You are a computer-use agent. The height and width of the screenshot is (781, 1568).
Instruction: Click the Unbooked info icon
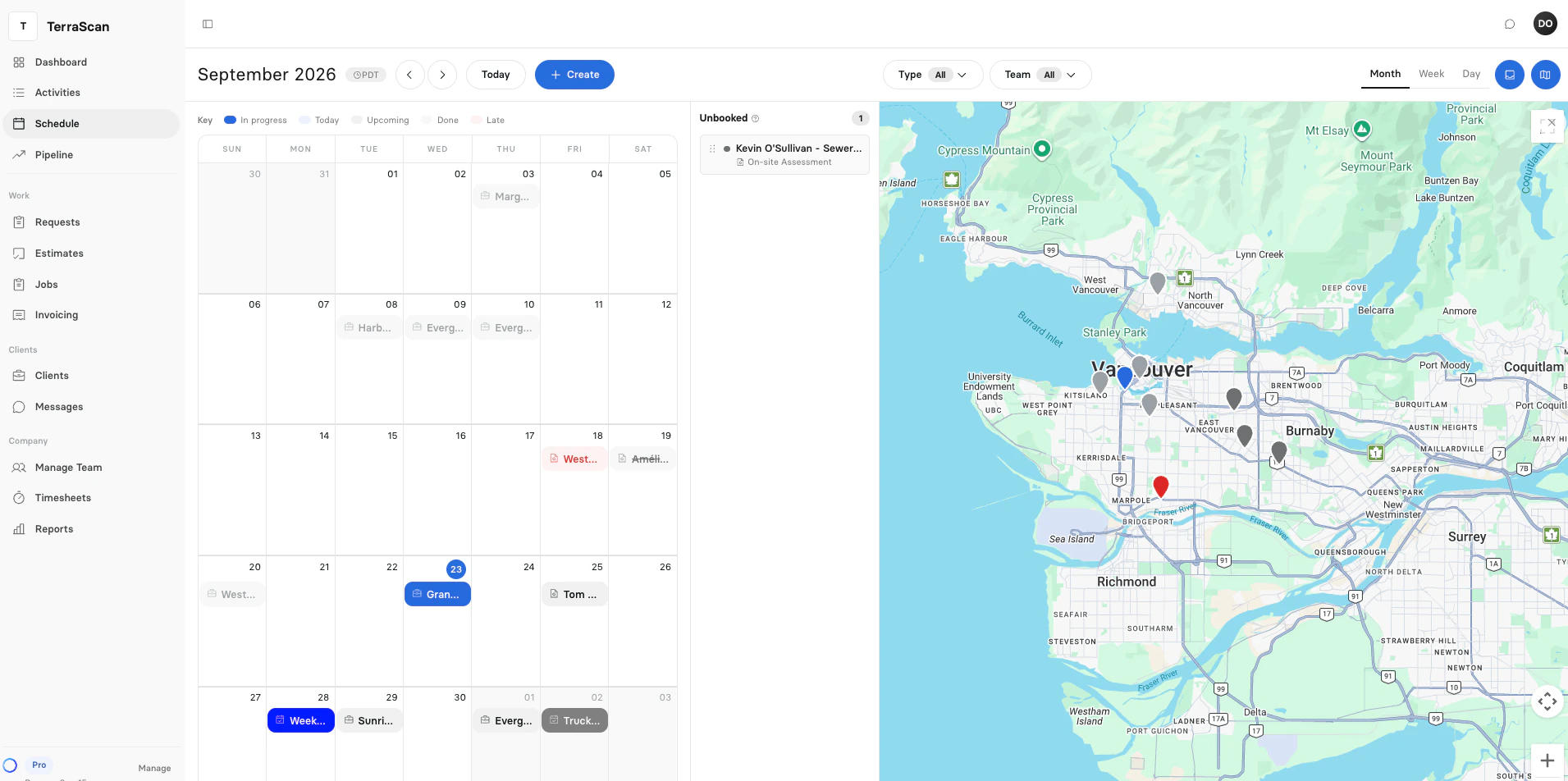click(x=756, y=118)
